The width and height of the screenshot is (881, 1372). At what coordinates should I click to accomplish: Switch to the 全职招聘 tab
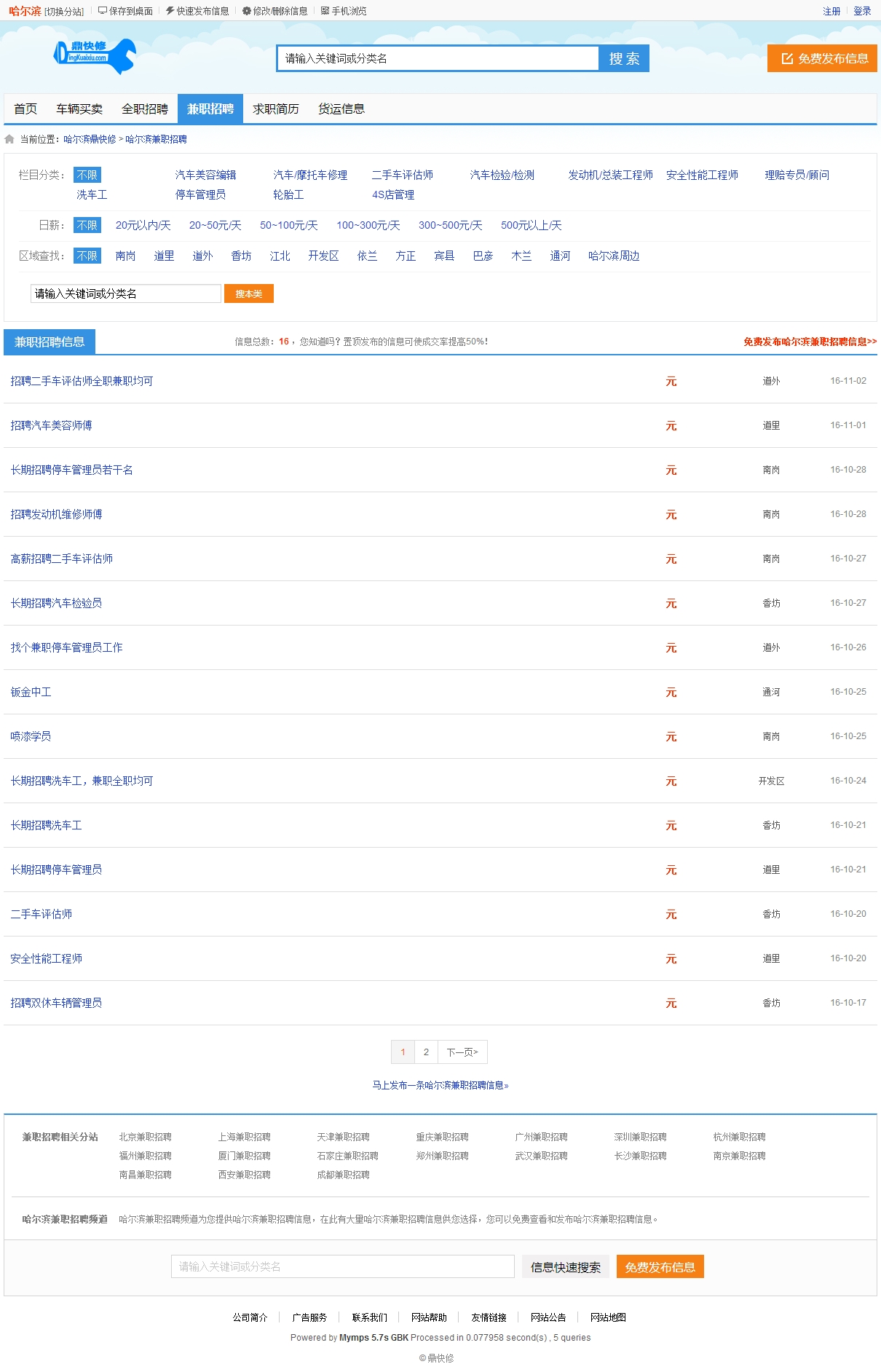click(145, 109)
